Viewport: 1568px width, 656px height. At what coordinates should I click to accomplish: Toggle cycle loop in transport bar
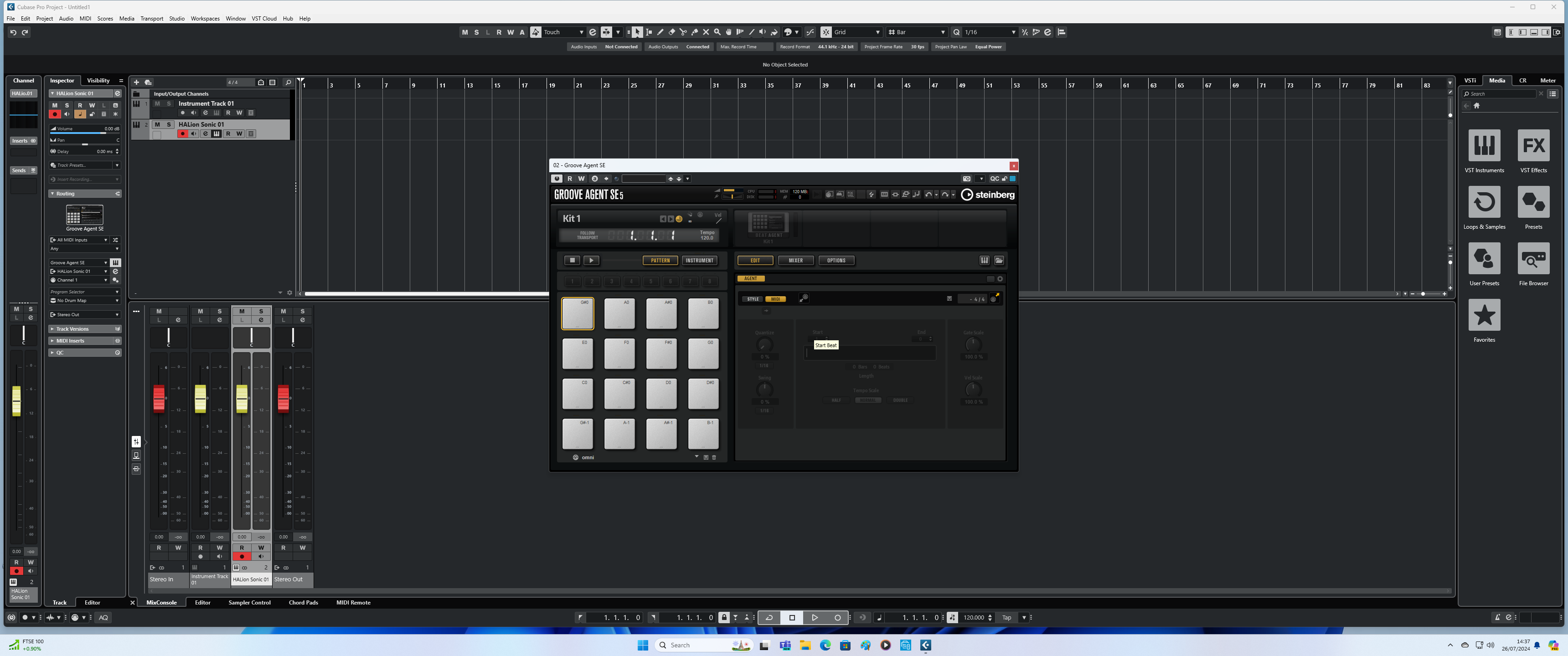coord(769,618)
